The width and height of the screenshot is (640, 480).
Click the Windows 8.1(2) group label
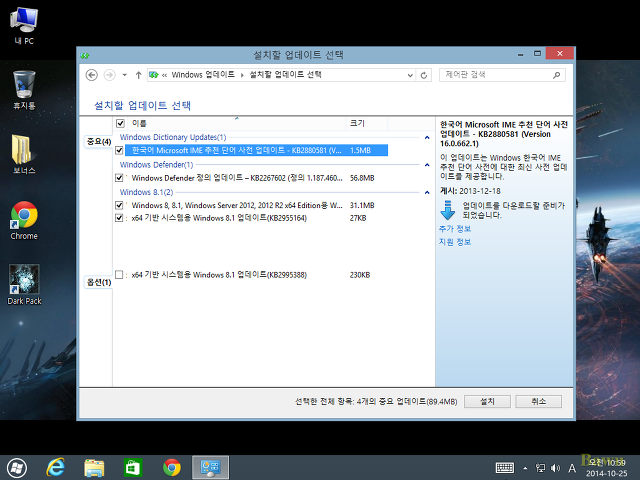pos(146,192)
